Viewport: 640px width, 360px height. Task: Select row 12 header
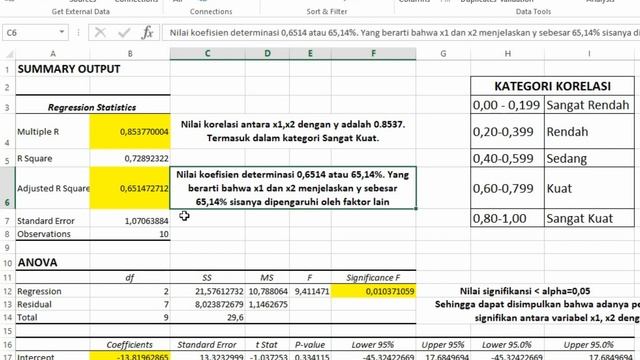[x=7, y=291]
